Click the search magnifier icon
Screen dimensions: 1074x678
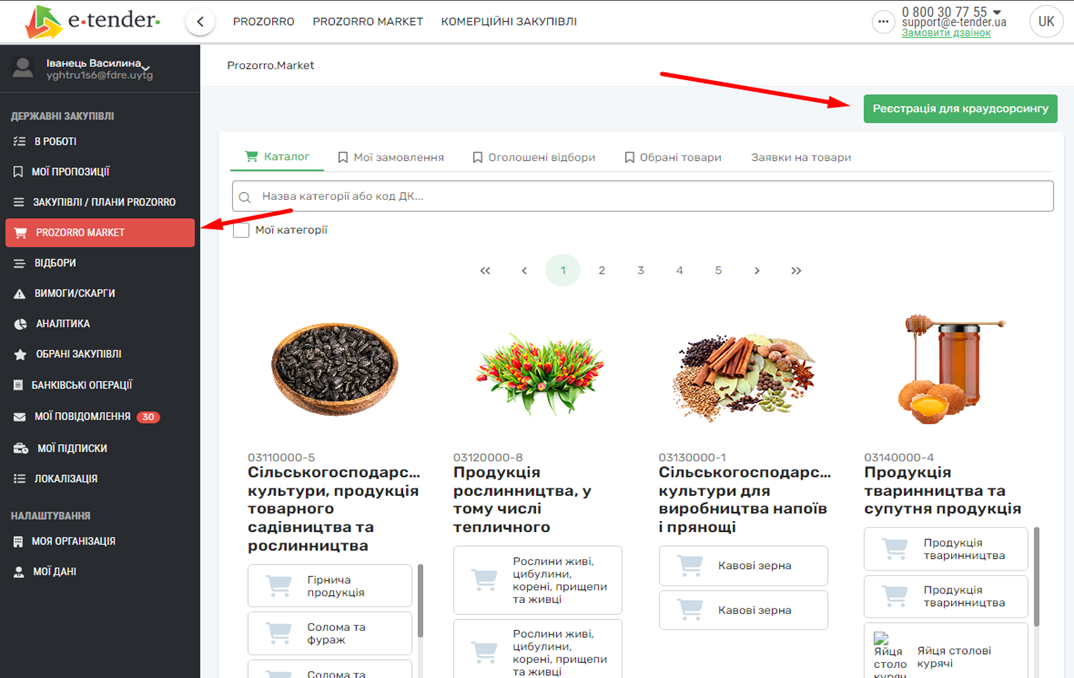point(245,197)
